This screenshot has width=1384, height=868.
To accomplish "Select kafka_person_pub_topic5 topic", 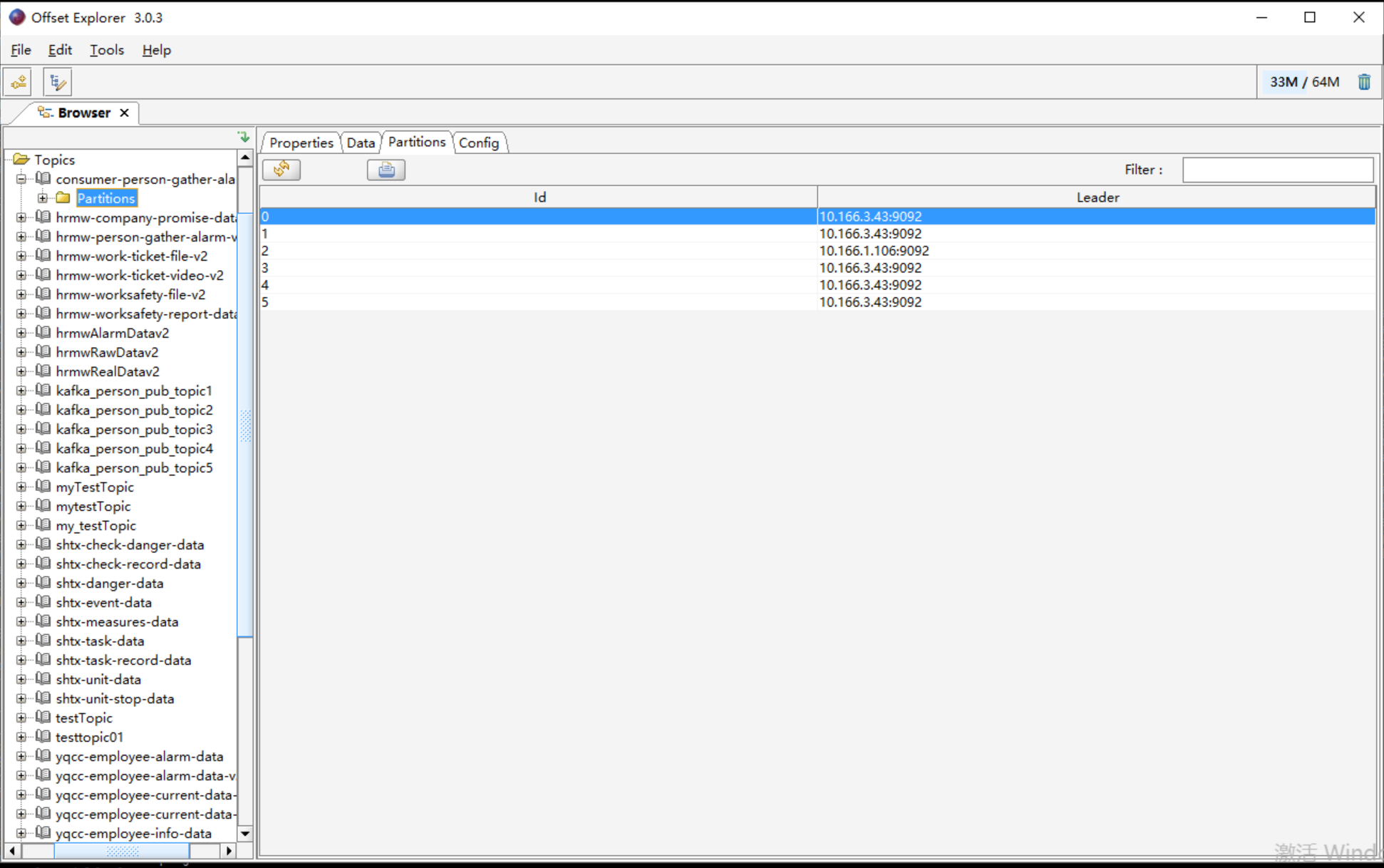I will [134, 467].
